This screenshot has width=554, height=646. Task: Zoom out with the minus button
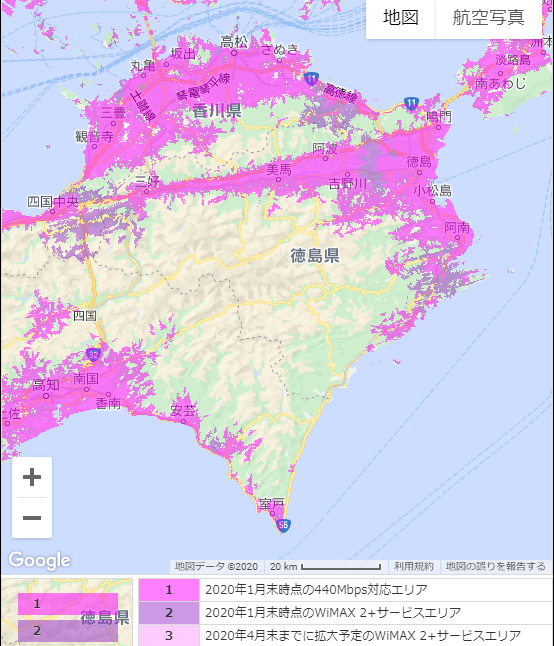point(32,517)
